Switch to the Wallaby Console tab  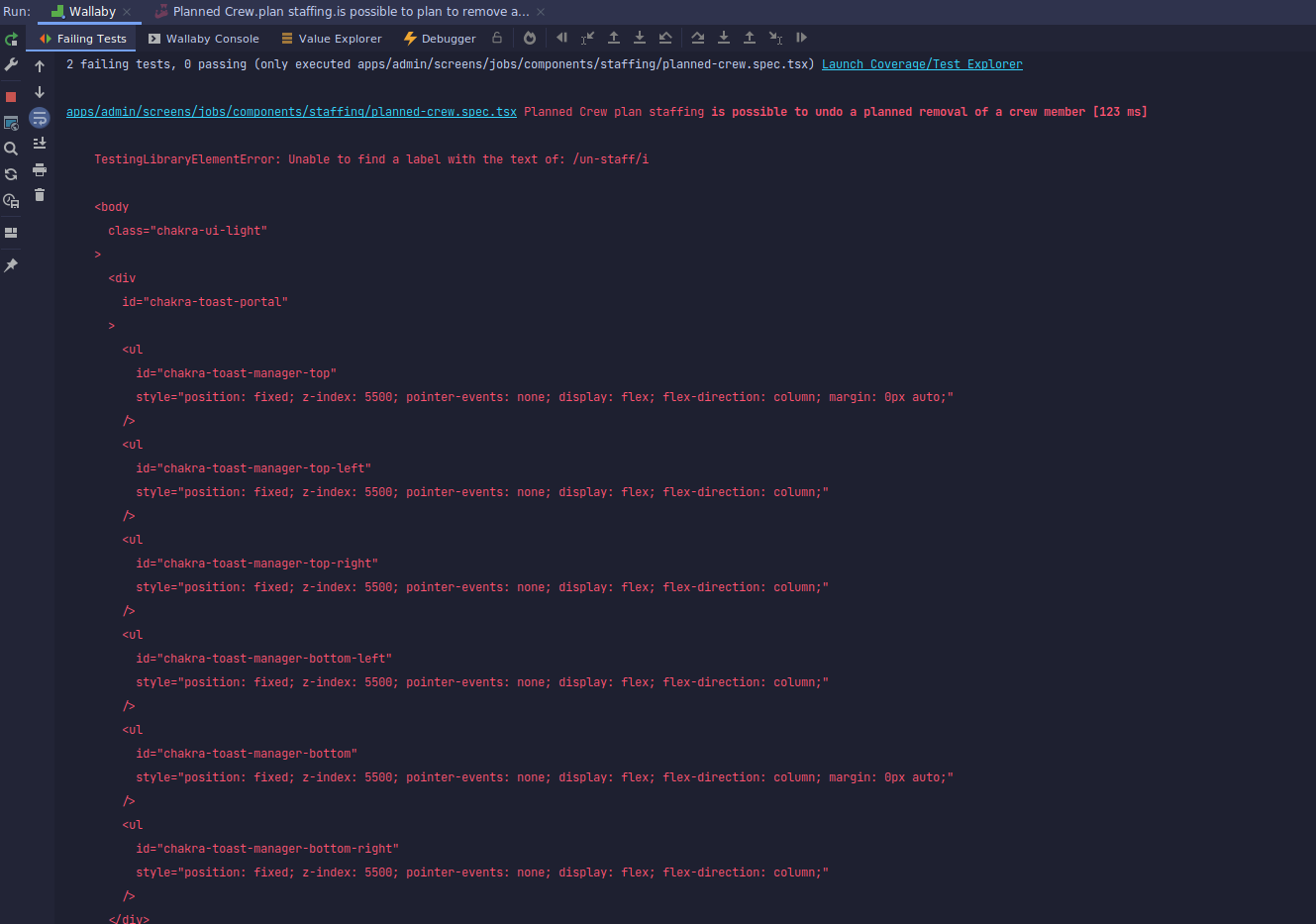pos(203,38)
